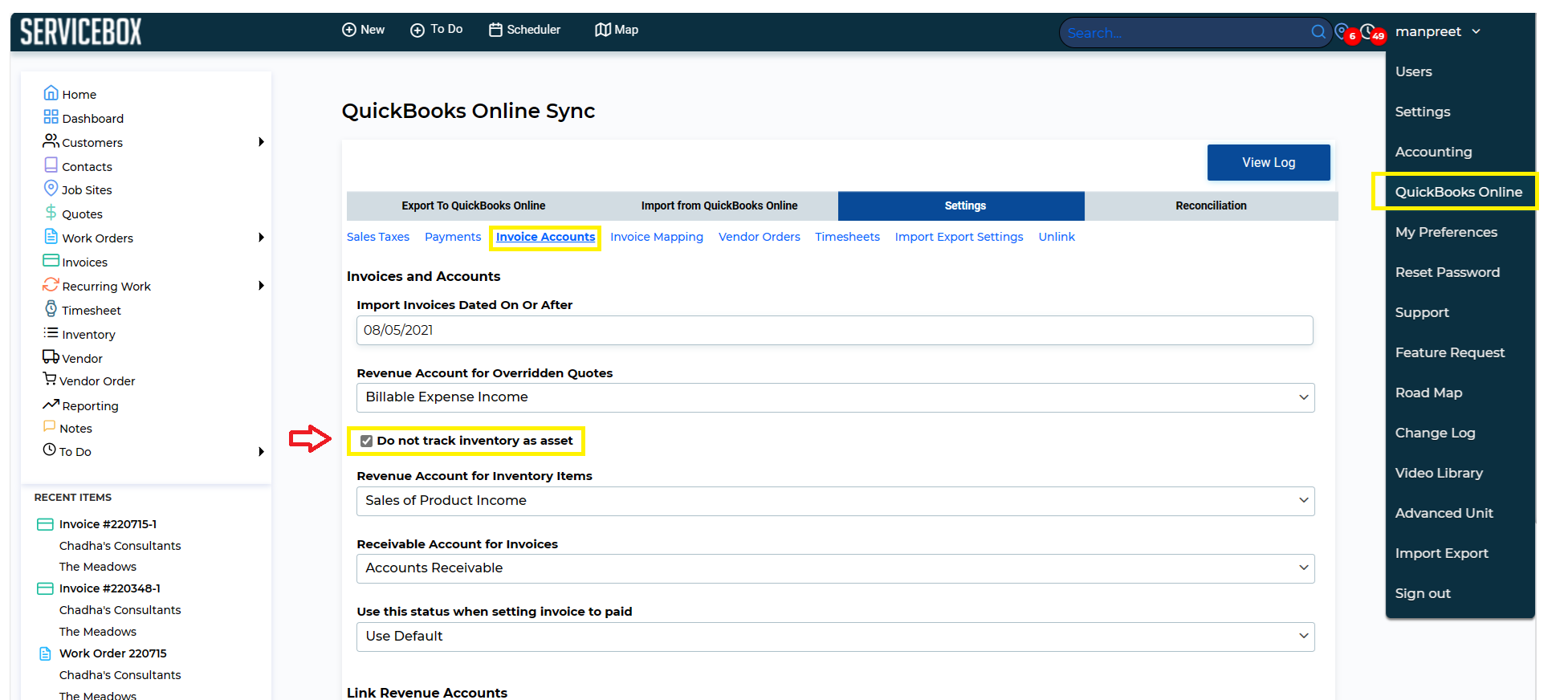This screenshot has height=700, width=1568.
Task: Select Sign out from user menu
Action: coord(1423,593)
